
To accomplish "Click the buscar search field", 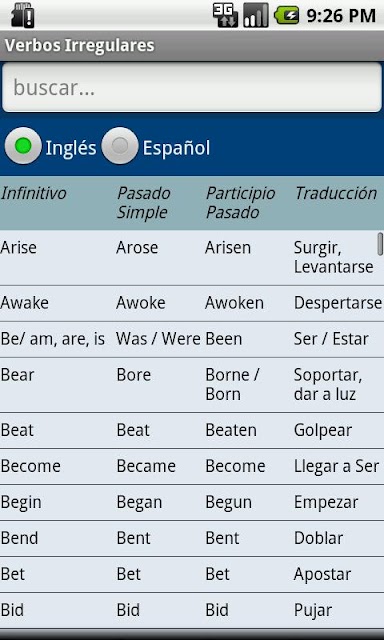I will 192,87.
